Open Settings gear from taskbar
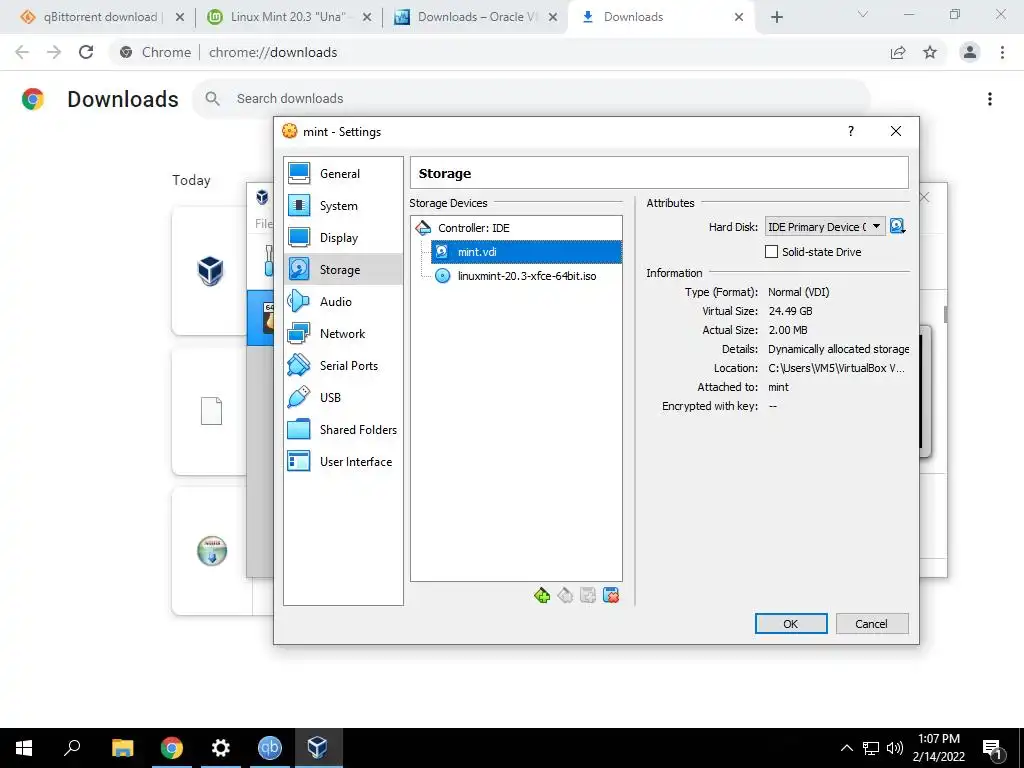 pyautogui.click(x=220, y=748)
